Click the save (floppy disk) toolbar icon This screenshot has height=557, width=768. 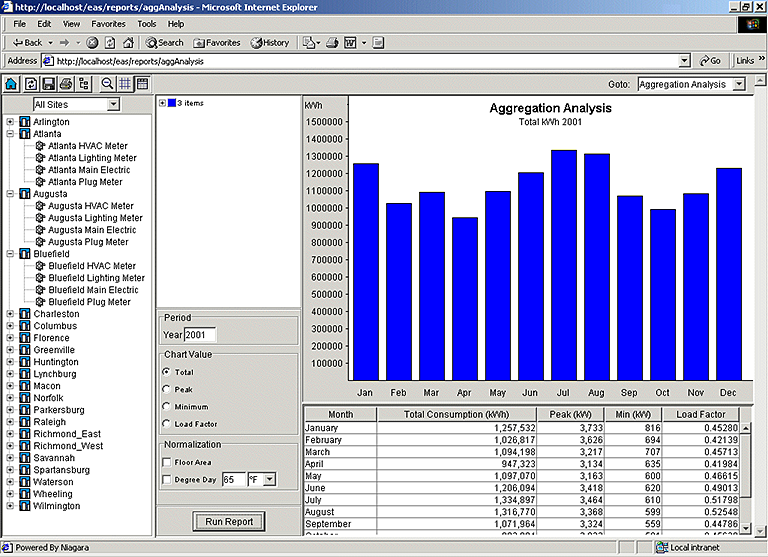pos(48,84)
